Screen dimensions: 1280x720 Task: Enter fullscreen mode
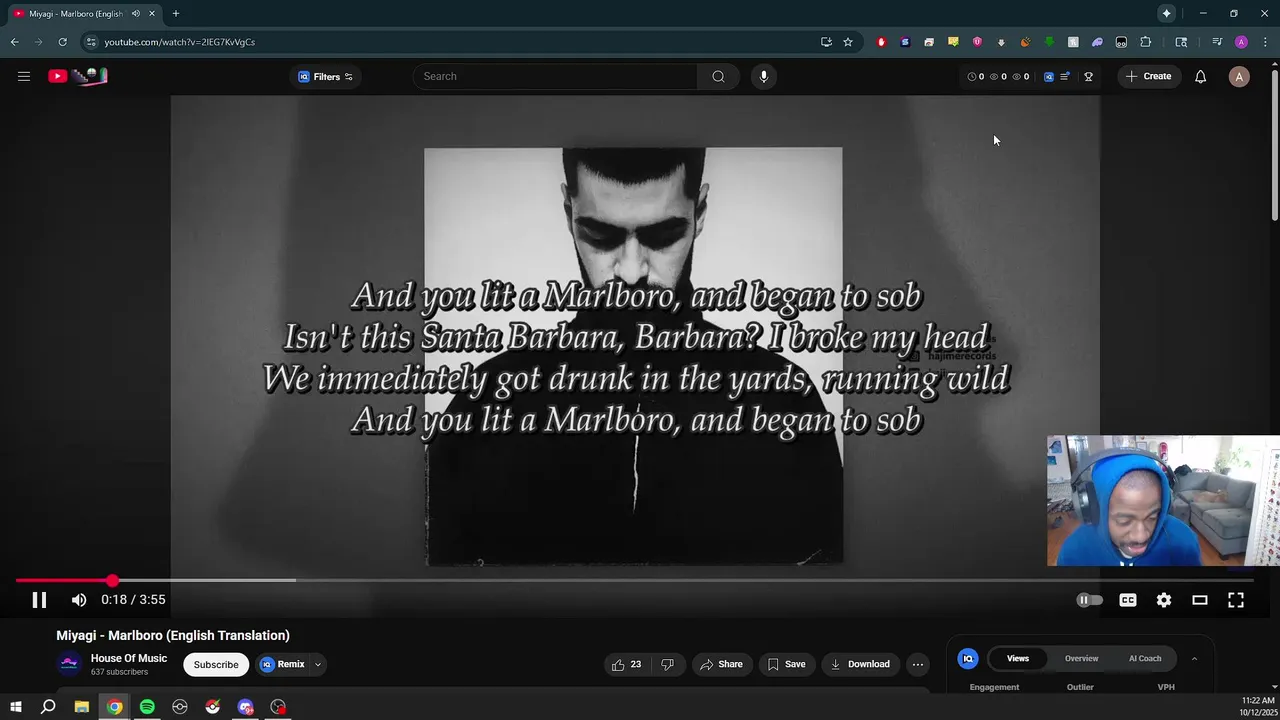click(x=1236, y=600)
